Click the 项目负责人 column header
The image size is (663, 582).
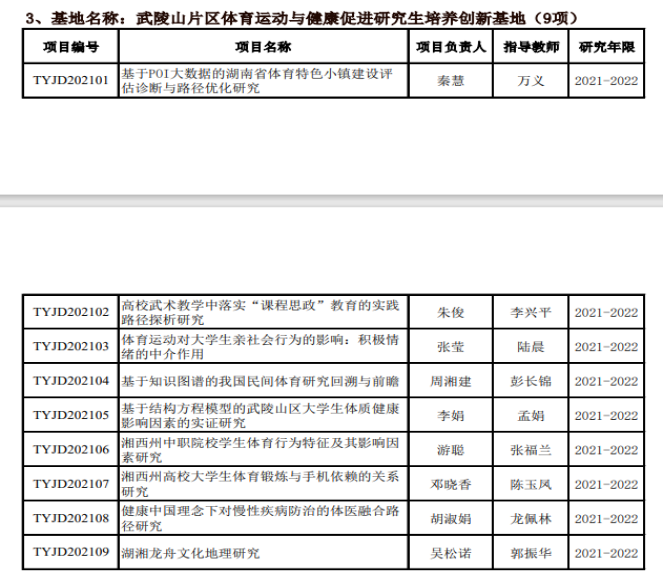coord(451,47)
